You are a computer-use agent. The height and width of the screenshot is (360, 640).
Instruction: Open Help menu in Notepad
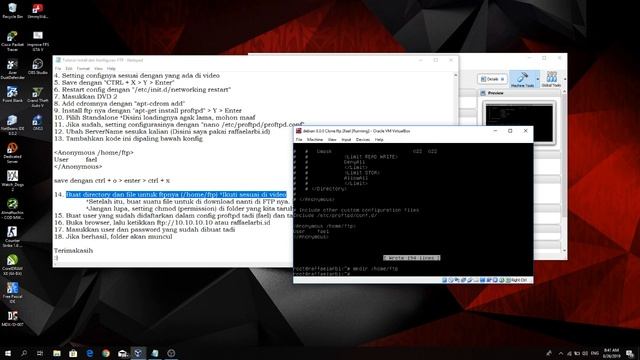click(111, 69)
